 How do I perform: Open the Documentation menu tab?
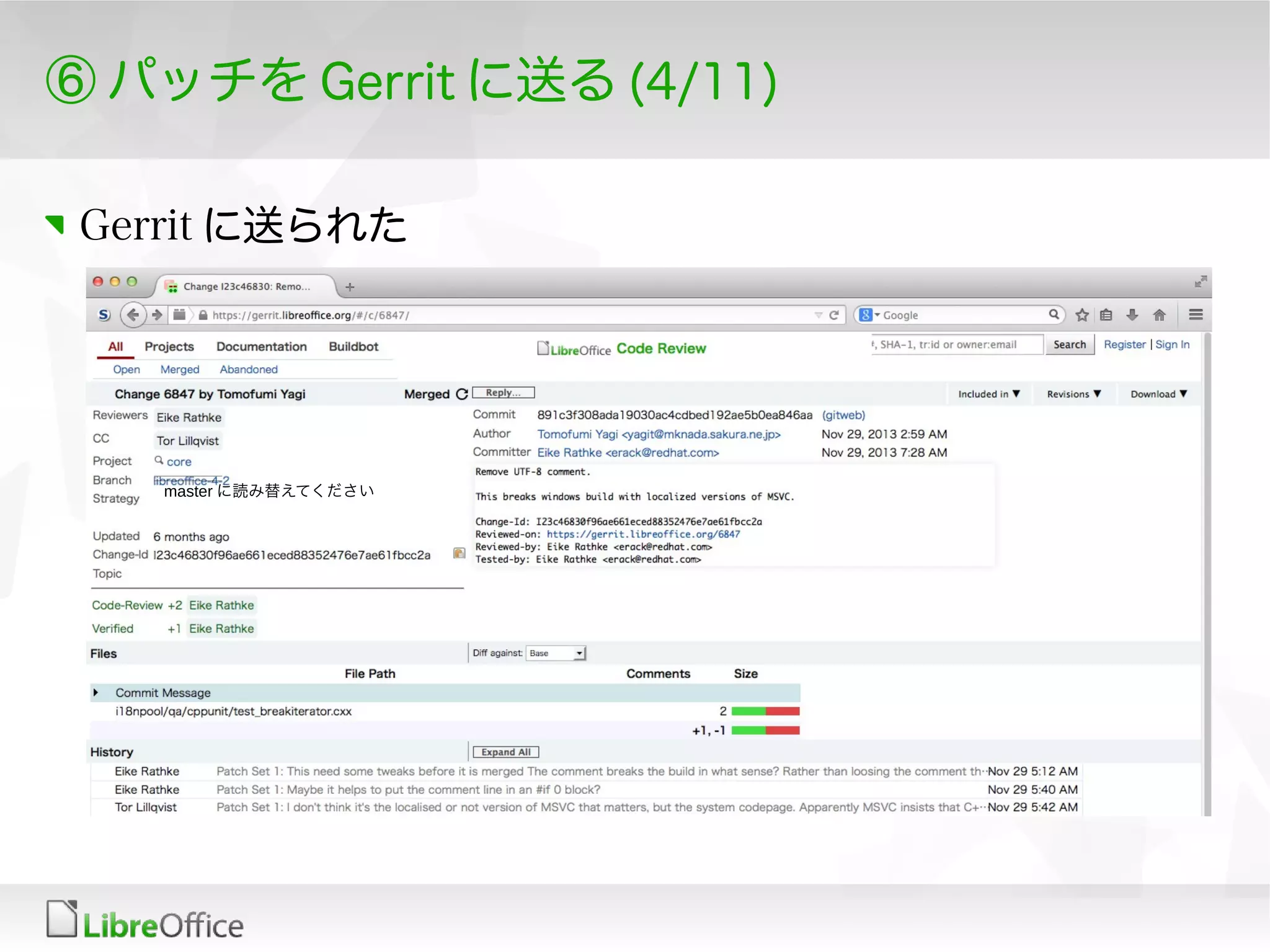[262, 347]
